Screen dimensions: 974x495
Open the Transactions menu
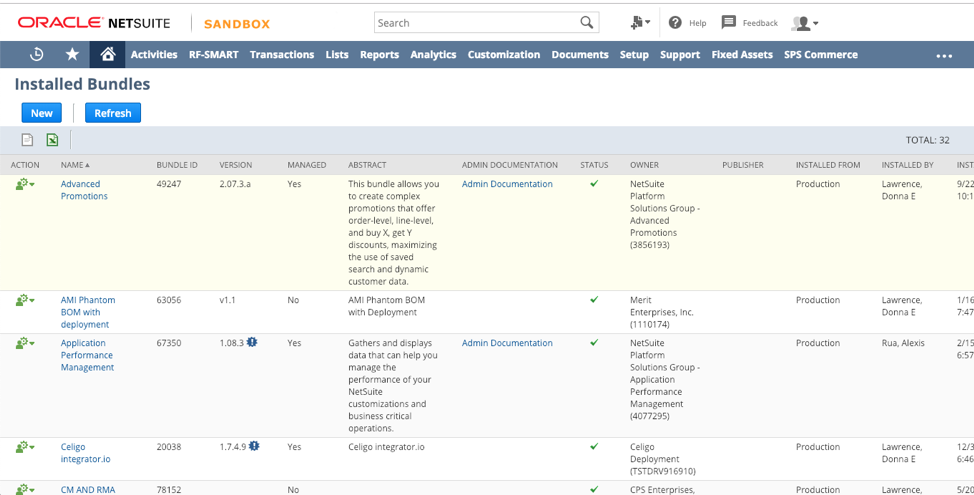tap(282, 55)
